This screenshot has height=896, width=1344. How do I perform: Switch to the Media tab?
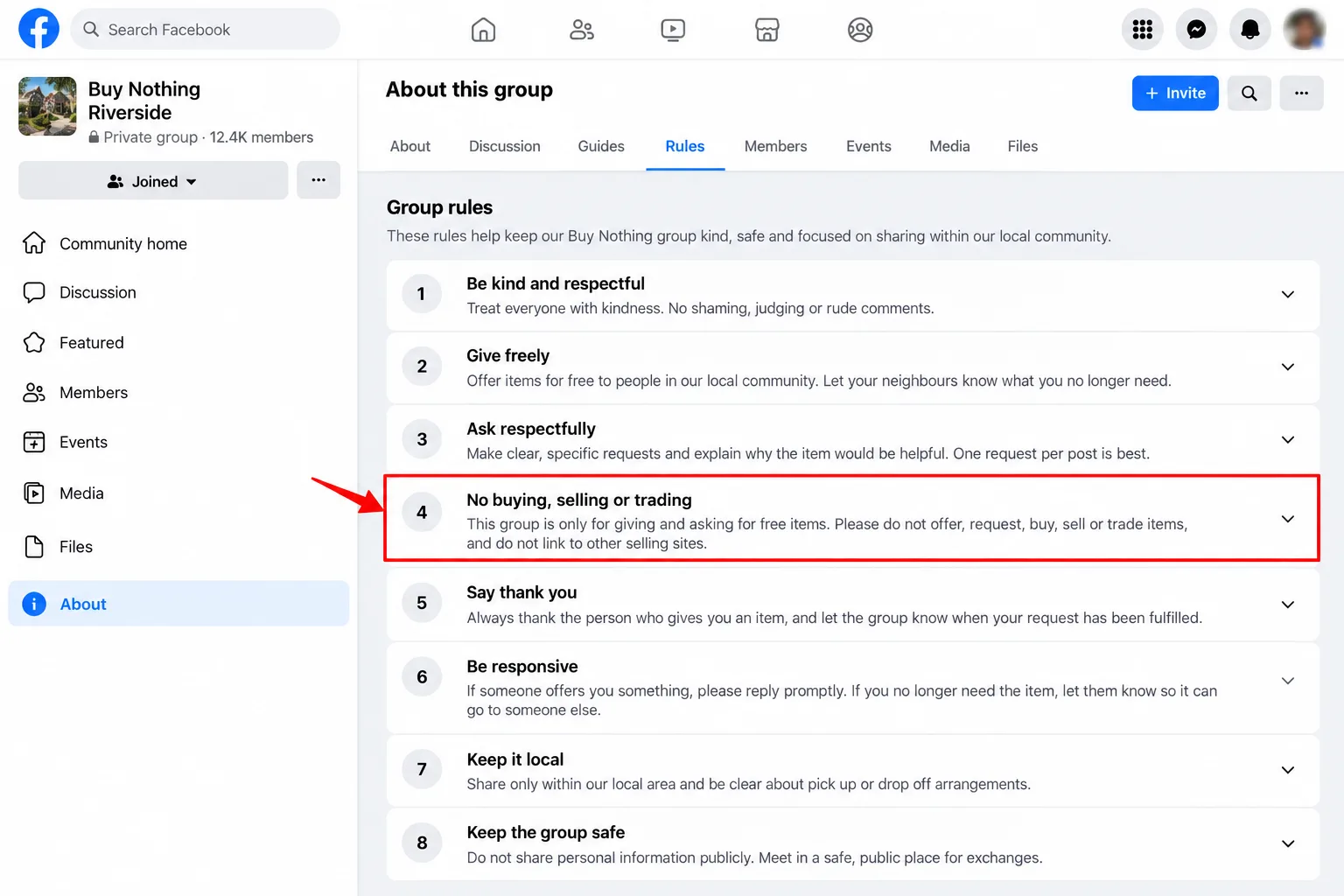click(x=949, y=146)
